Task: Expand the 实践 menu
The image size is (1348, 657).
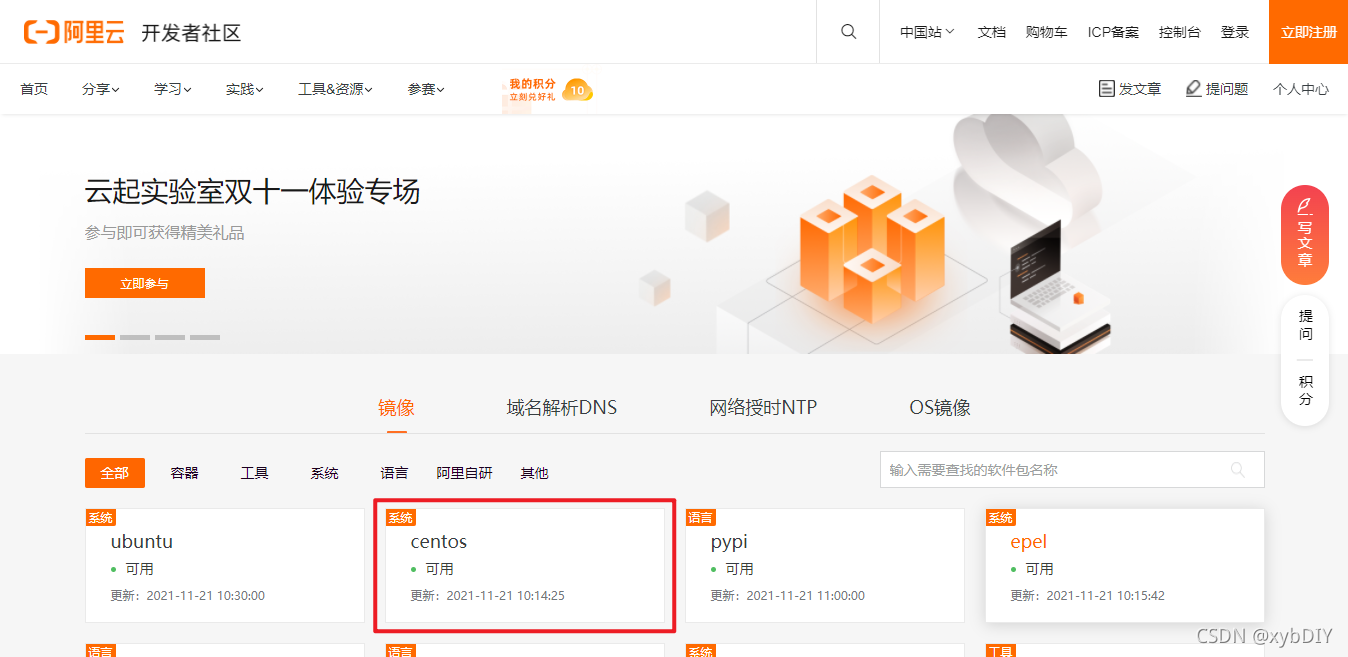Action: click(x=245, y=89)
